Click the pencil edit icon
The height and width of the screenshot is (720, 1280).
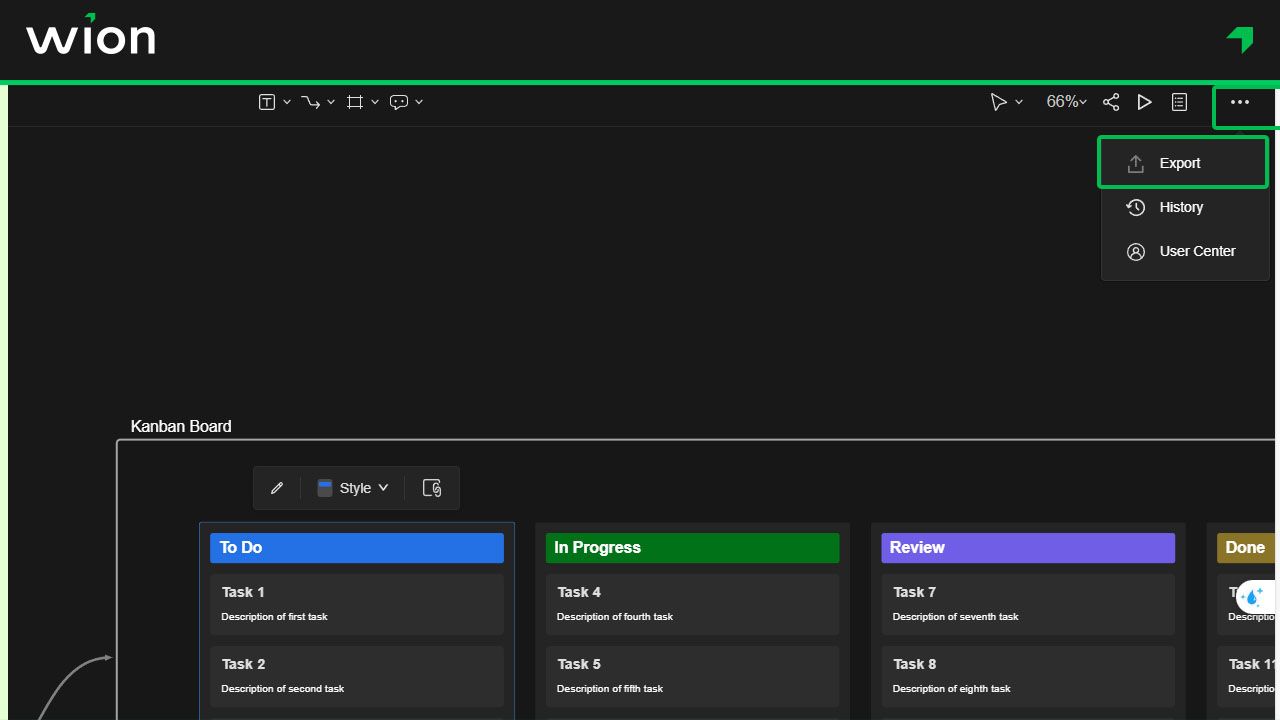(277, 488)
